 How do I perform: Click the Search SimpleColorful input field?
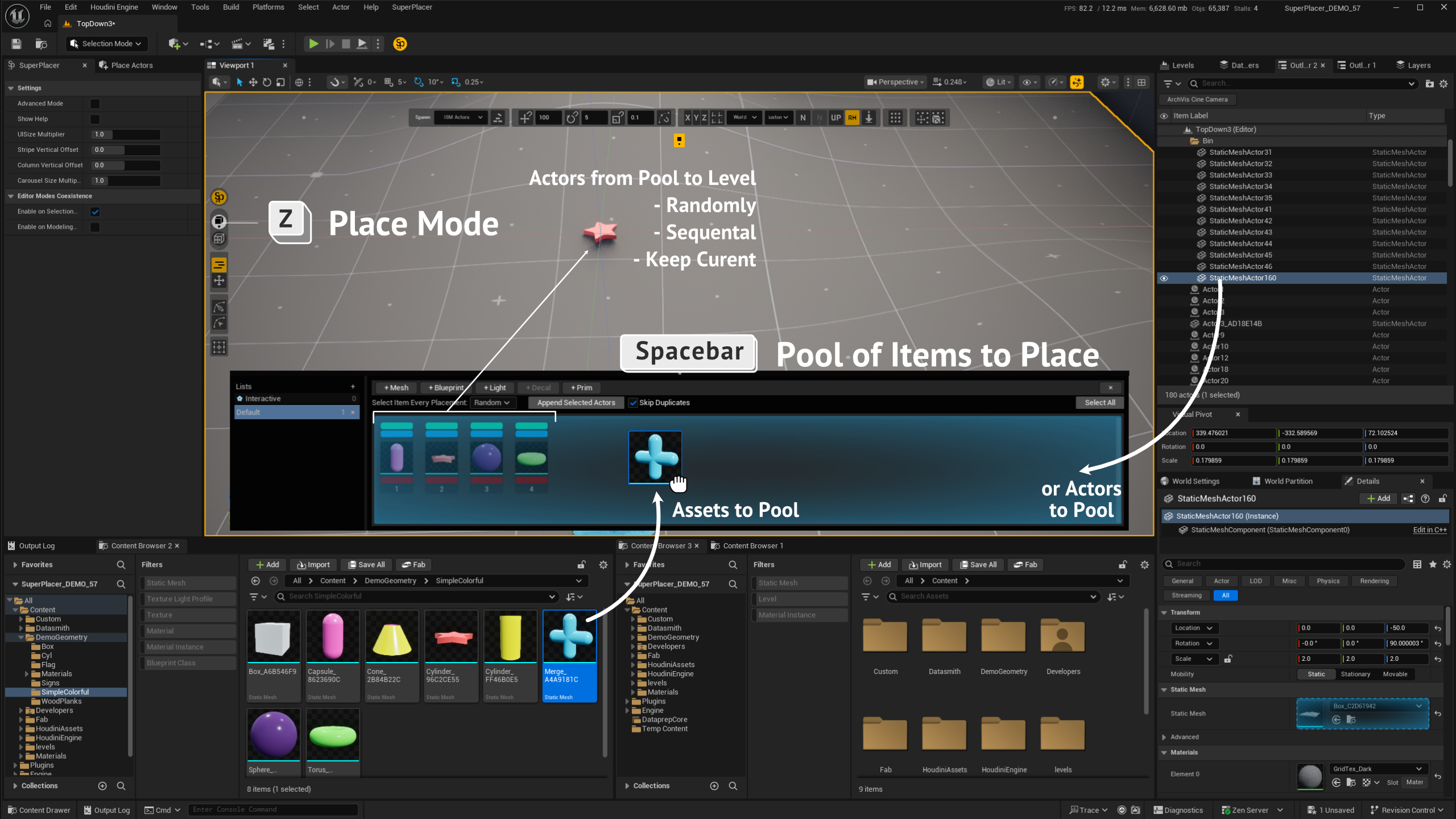(416, 597)
